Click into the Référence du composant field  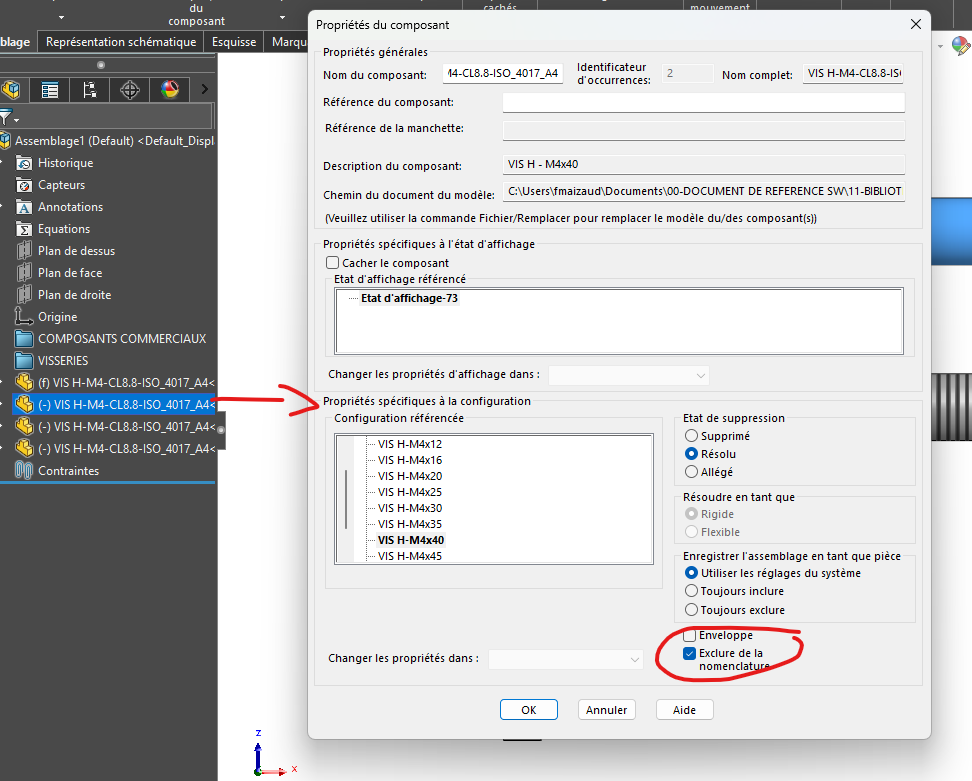pyautogui.click(x=703, y=102)
